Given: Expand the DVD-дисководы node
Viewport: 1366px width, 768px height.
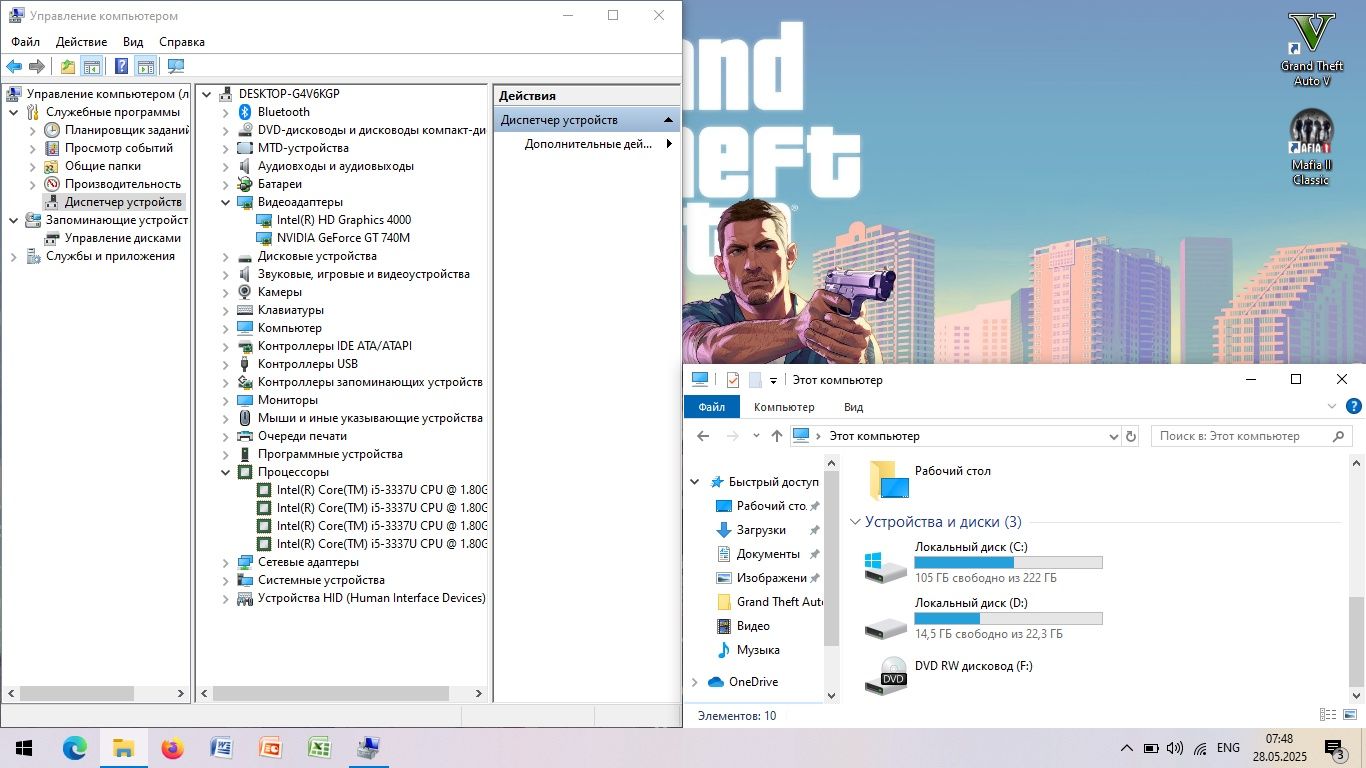Looking at the screenshot, I should coord(226,130).
